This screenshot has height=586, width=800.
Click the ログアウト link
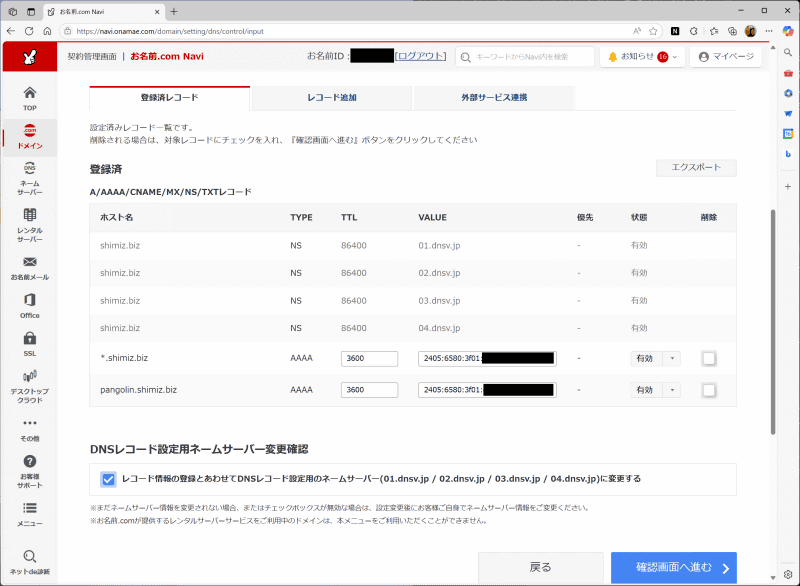tap(421, 56)
